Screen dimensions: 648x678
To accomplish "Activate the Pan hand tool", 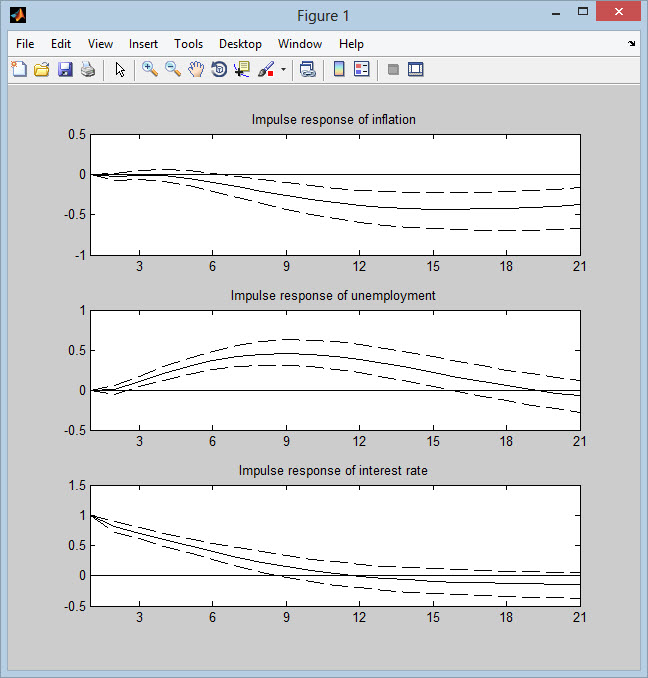I will coord(196,69).
